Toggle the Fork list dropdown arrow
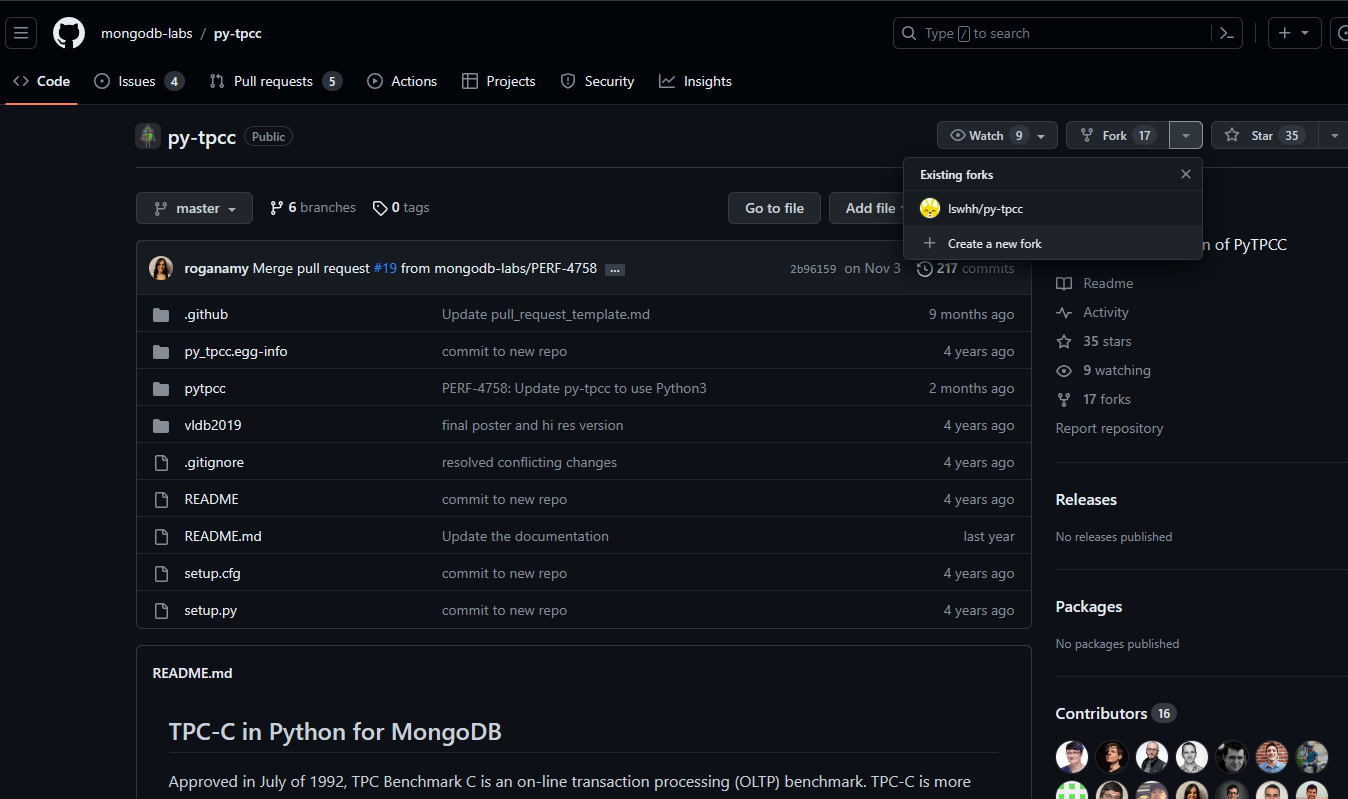The image size is (1348, 799). 1186,135
